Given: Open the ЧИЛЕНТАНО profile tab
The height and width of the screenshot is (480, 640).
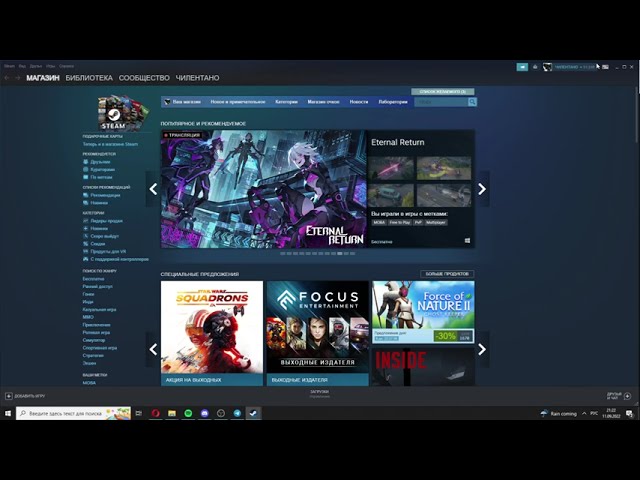Looking at the screenshot, I should [x=198, y=78].
